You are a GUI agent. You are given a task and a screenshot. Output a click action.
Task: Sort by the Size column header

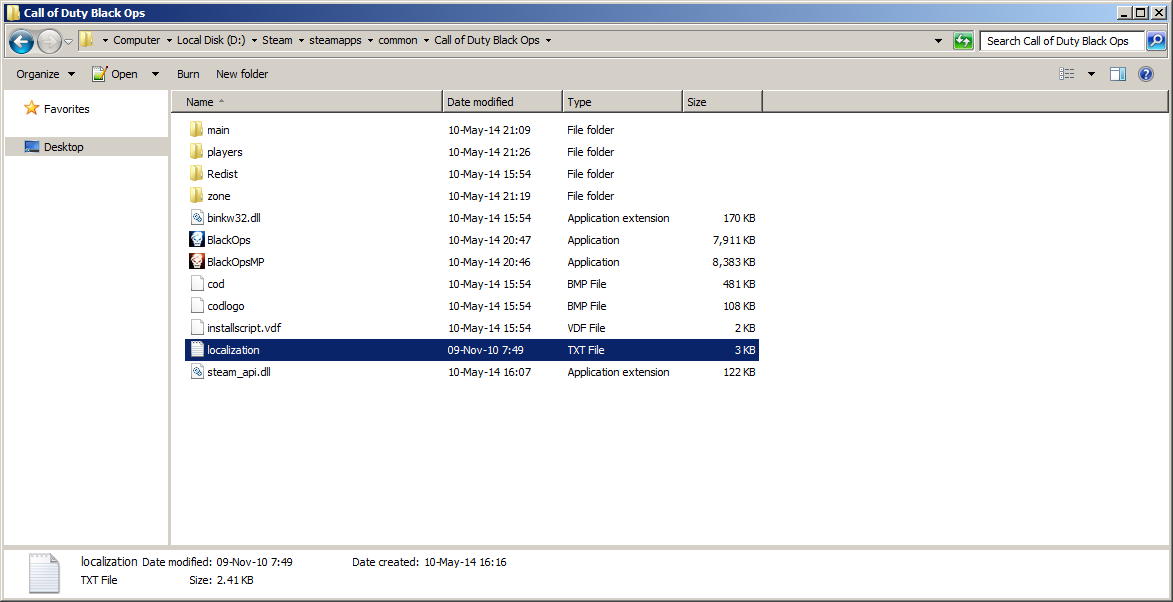point(723,102)
